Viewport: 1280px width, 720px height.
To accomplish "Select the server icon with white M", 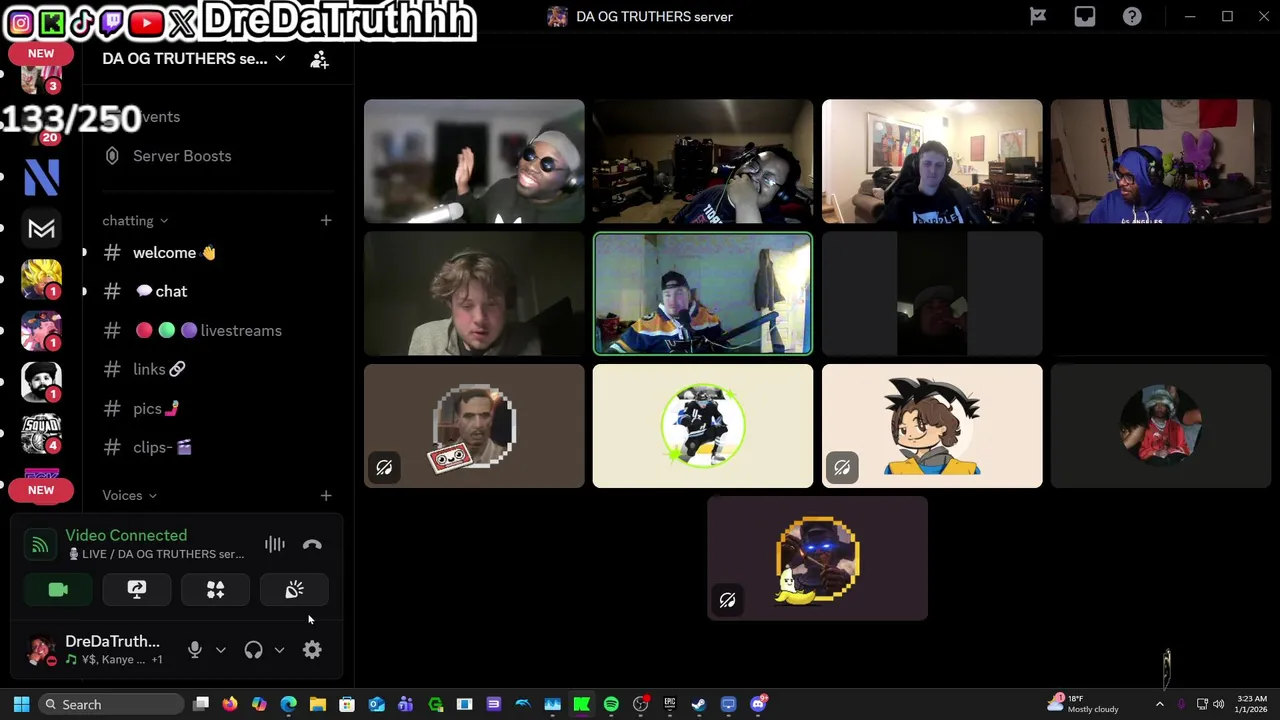I will [x=41, y=229].
